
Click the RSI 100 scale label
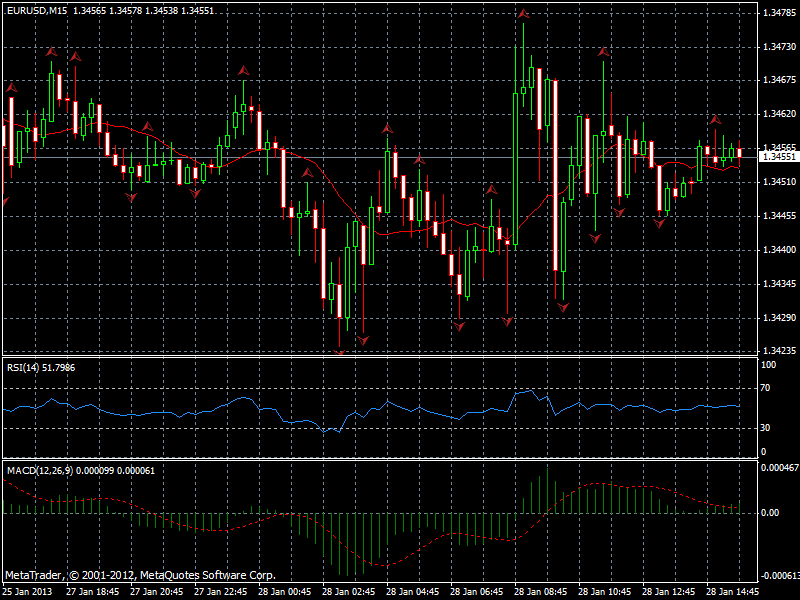[x=768, y=365]
